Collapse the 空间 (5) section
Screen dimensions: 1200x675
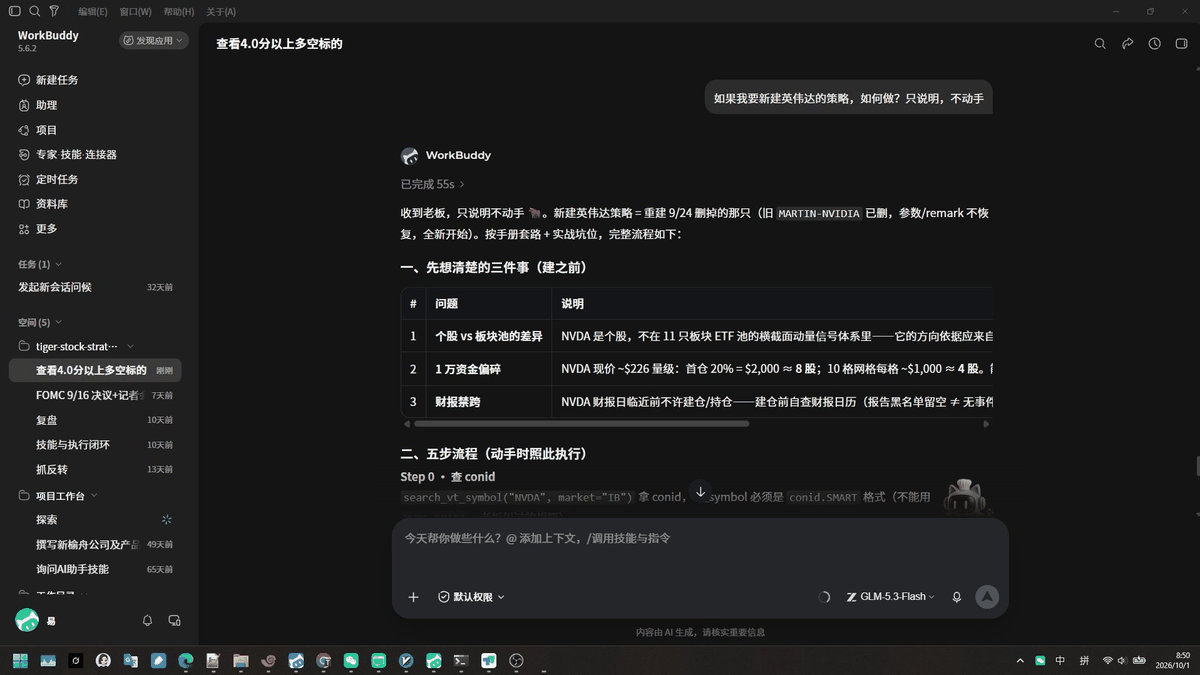[x=40, y=322]
